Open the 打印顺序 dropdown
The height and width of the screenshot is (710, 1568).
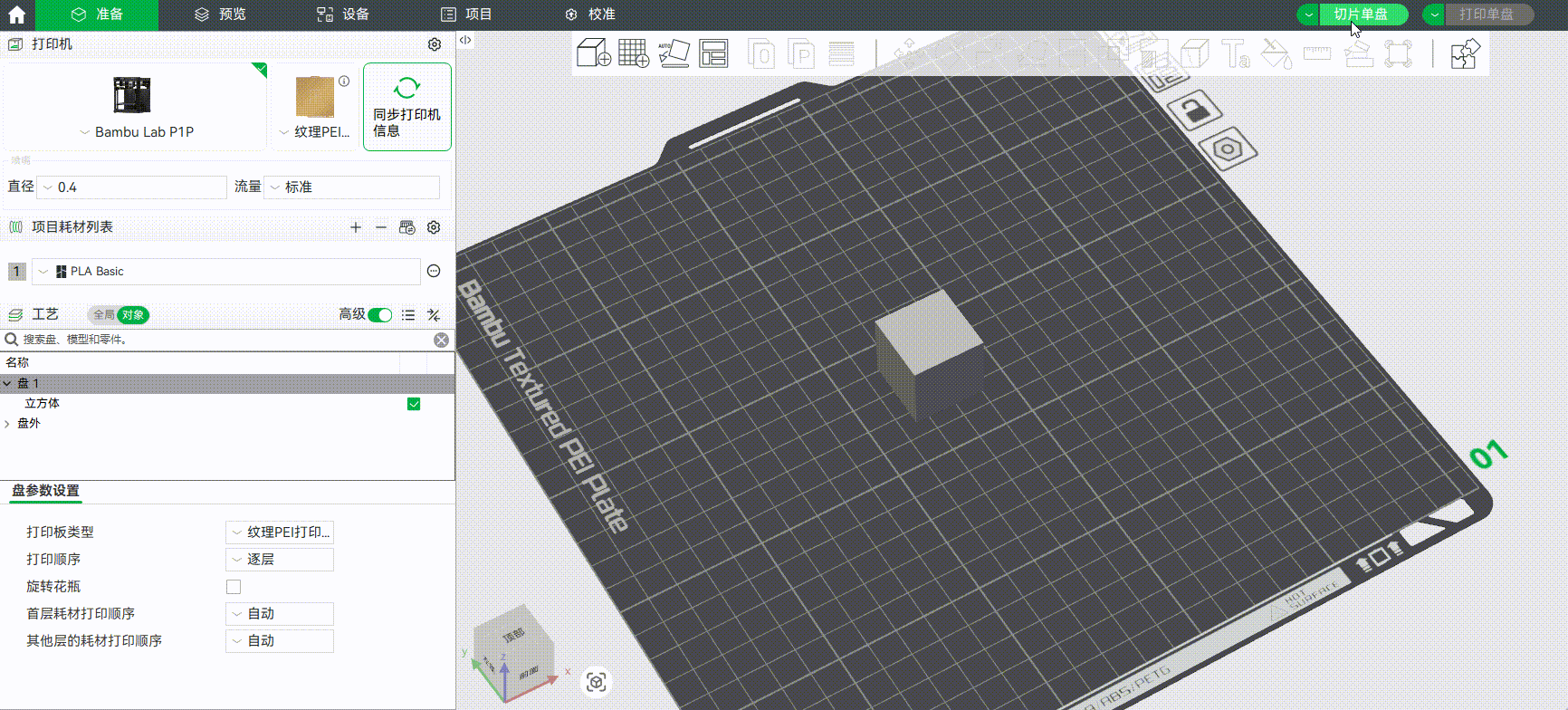[x=280, y=560]
